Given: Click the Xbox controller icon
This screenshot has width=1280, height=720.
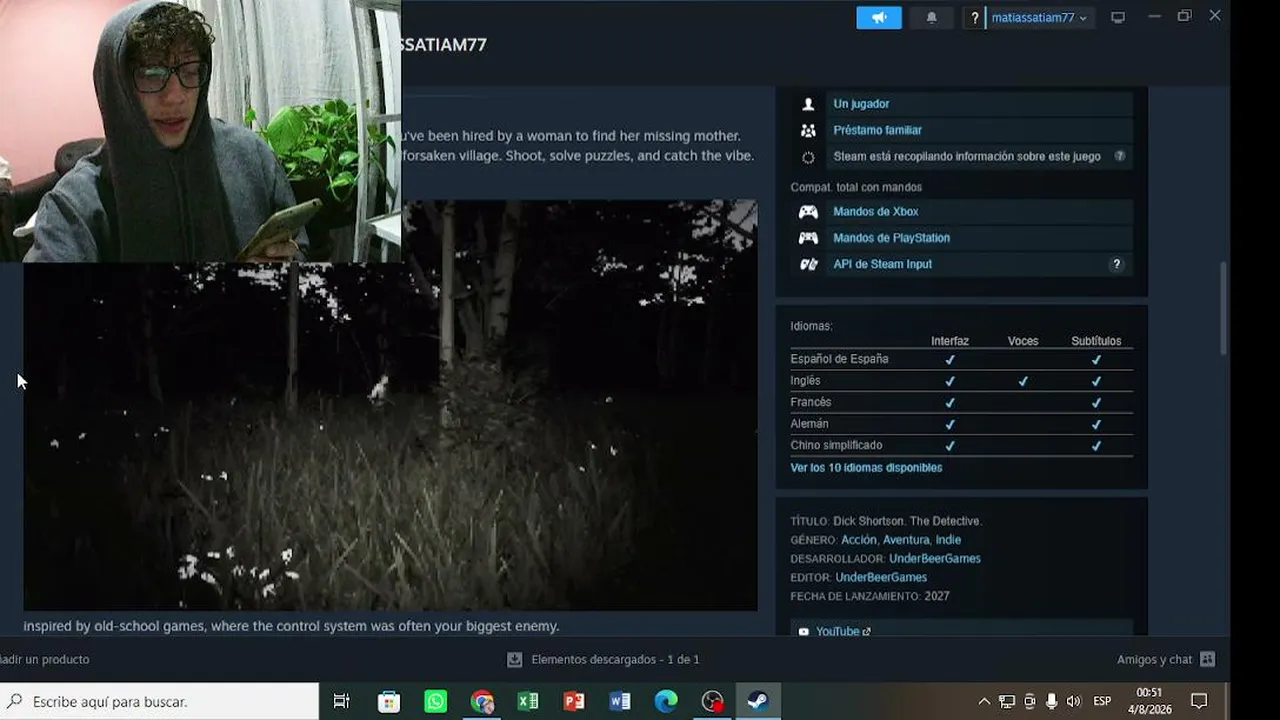Looking at the screenshot, I should coord(808,212).
